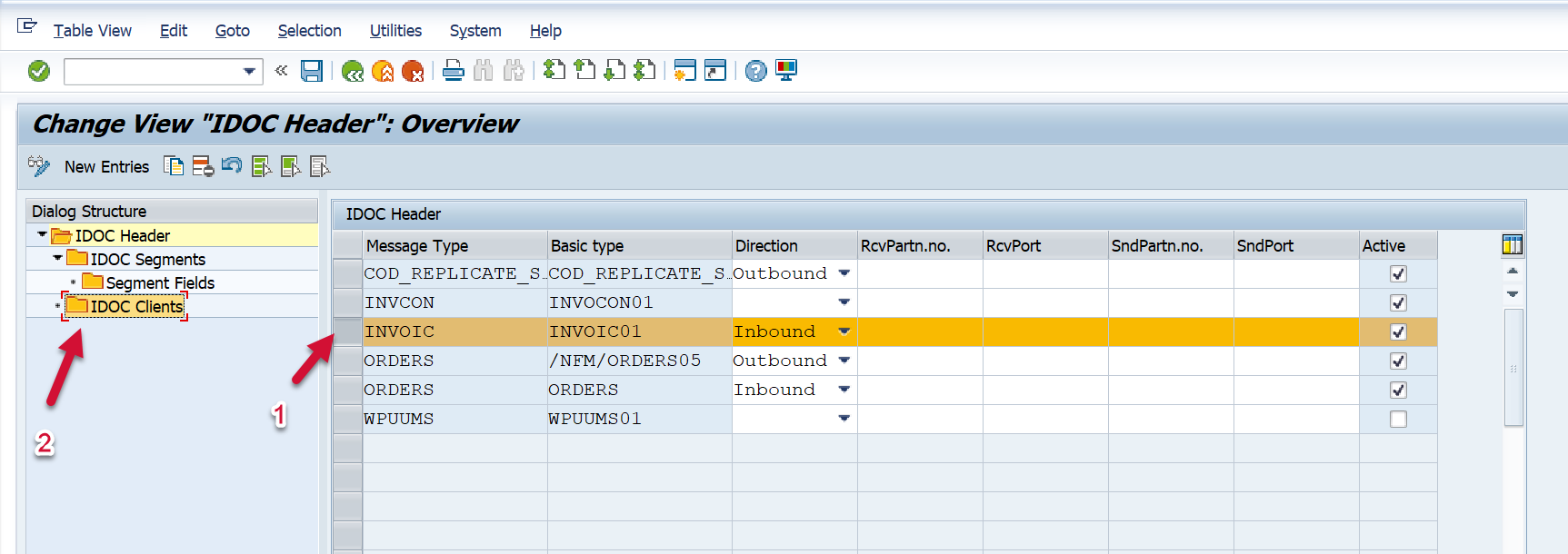This screenshot has width=1568, height=554.
Task: Collapse the IDOC Segments tree node
Action: (x=58, y=259)
